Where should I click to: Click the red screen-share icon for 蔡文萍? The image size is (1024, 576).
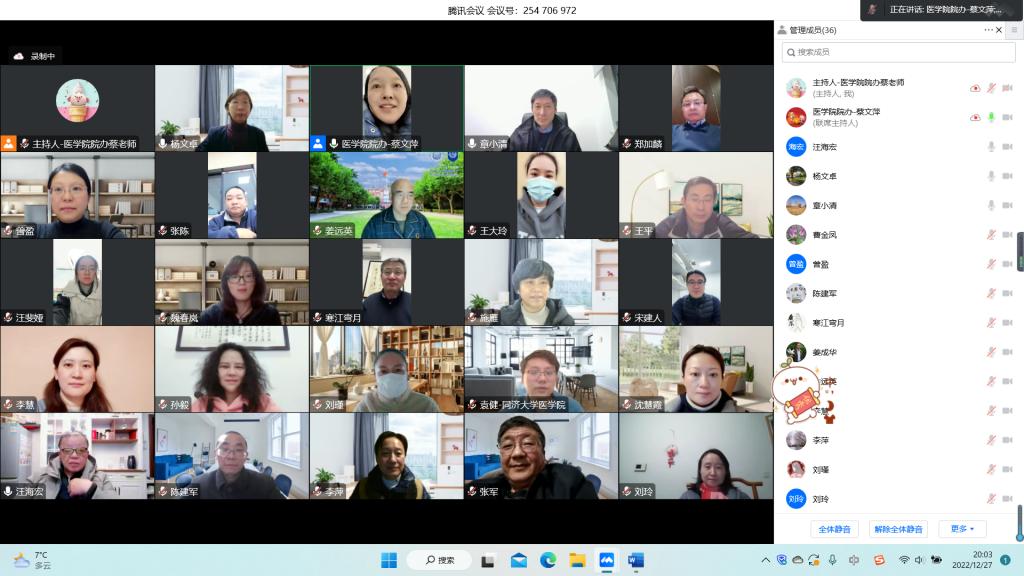[975, 117]
